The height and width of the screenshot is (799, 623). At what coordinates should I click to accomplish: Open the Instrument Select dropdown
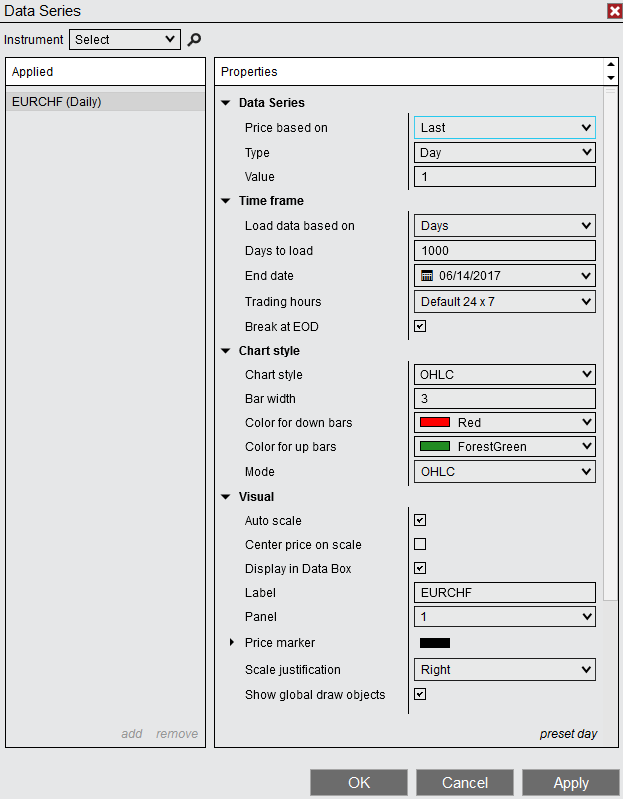coord(125,40)
